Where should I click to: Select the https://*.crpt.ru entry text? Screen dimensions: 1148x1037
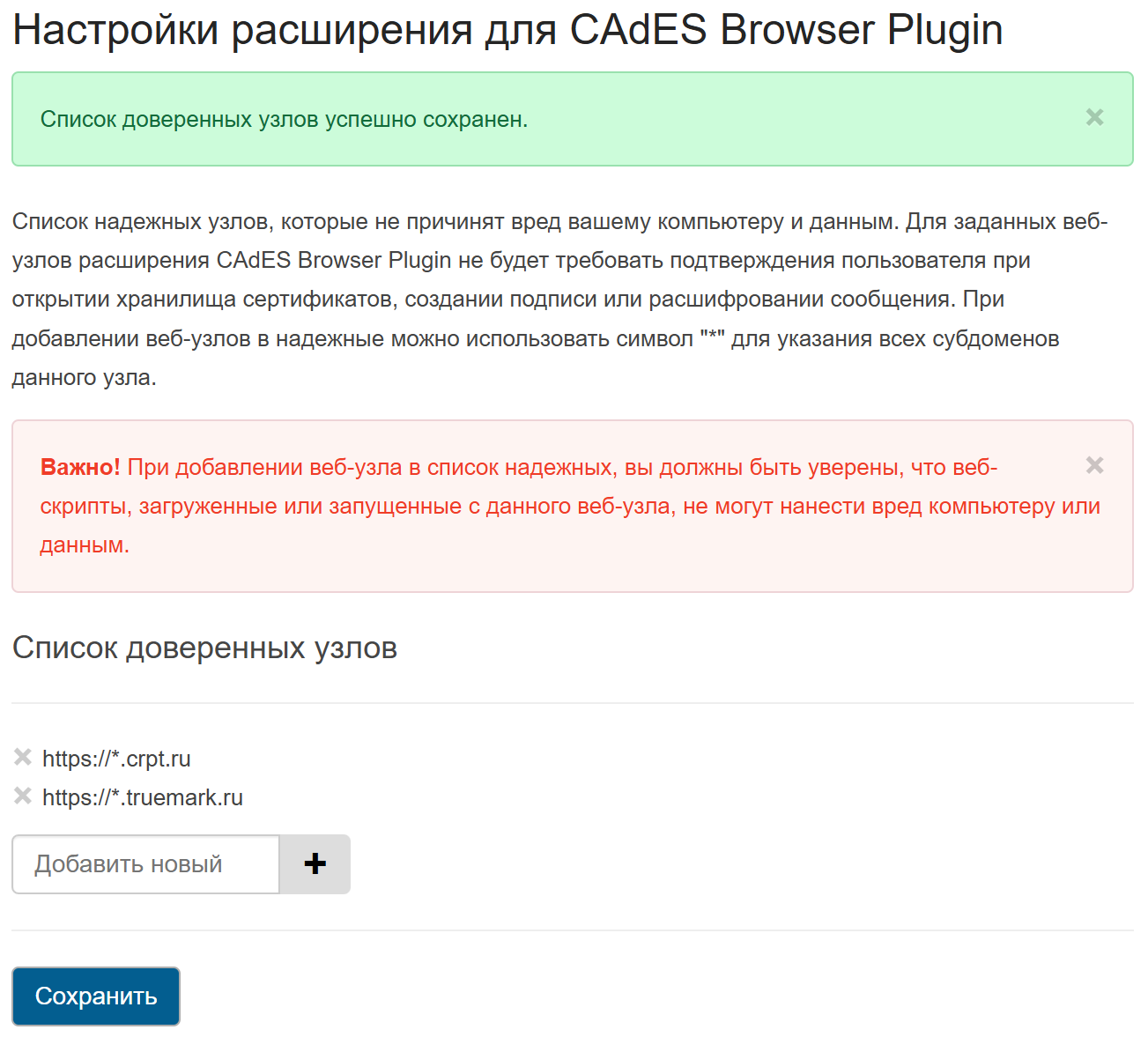click(116, 759)
